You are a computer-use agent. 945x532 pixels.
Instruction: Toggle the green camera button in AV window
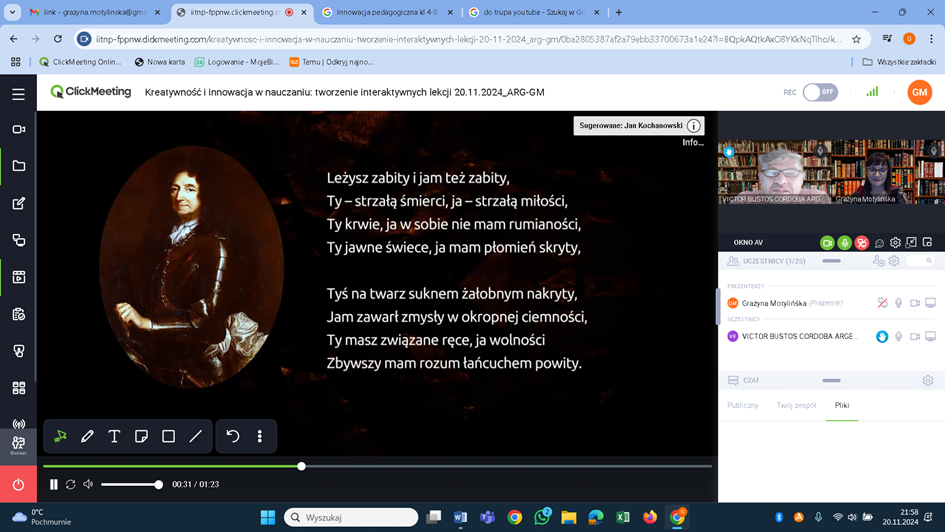pos(827,243)
